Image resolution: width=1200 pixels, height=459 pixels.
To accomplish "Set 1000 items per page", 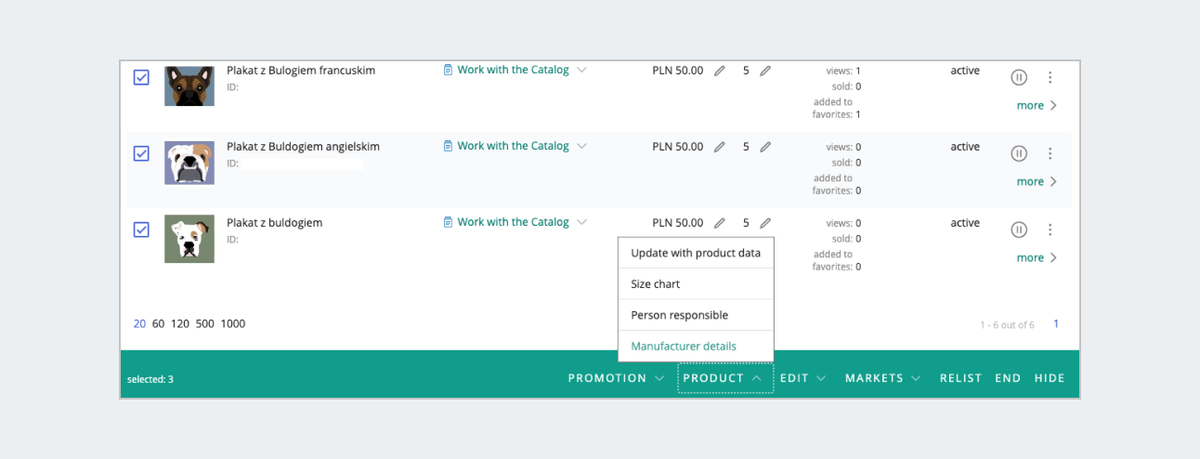I will tap(233, 323).
